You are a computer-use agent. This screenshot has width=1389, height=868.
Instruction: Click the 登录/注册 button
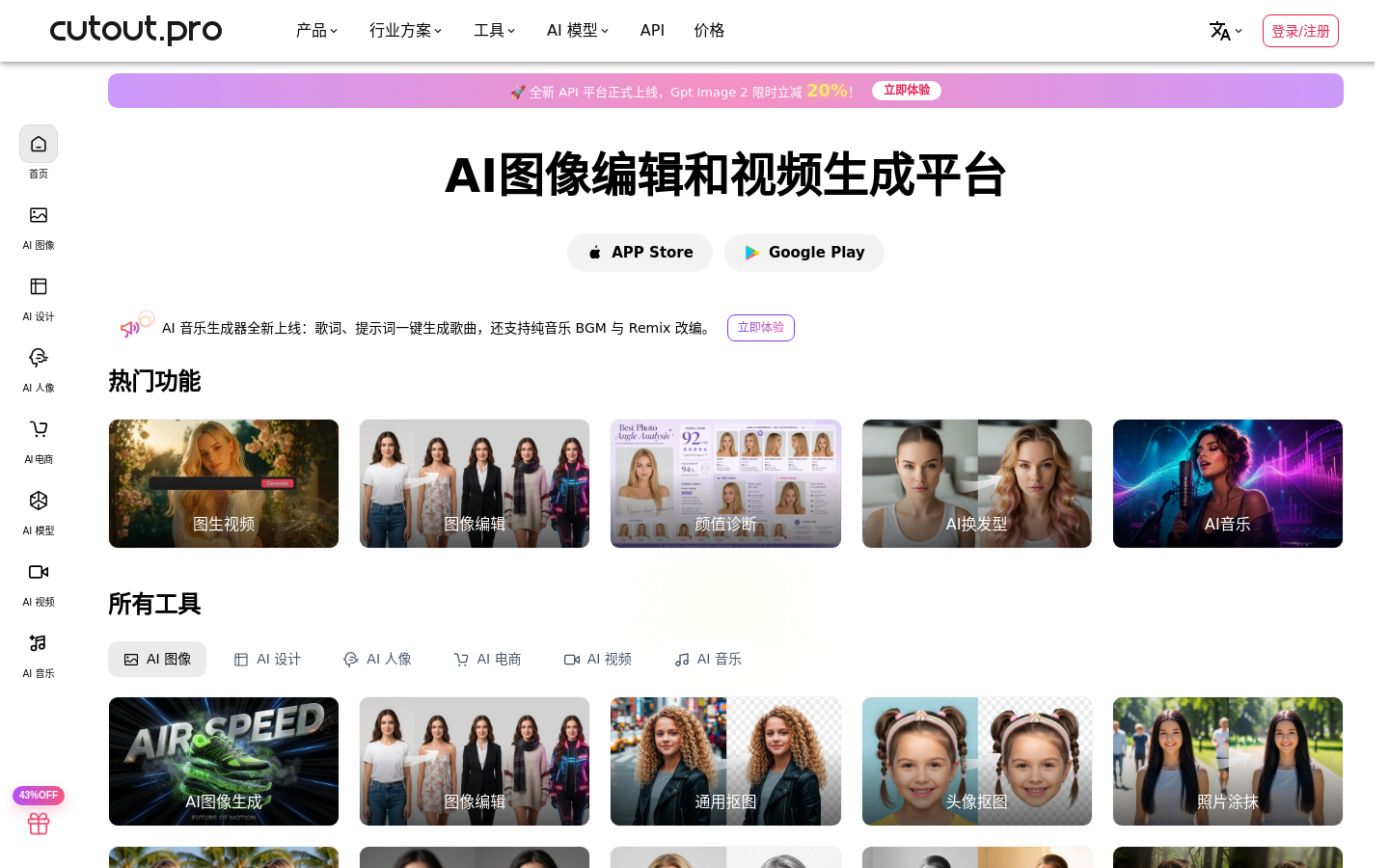(1300, 31)
